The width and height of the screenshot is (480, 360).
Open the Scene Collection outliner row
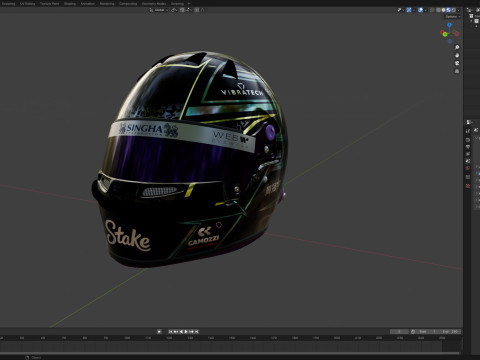point(475,16)
